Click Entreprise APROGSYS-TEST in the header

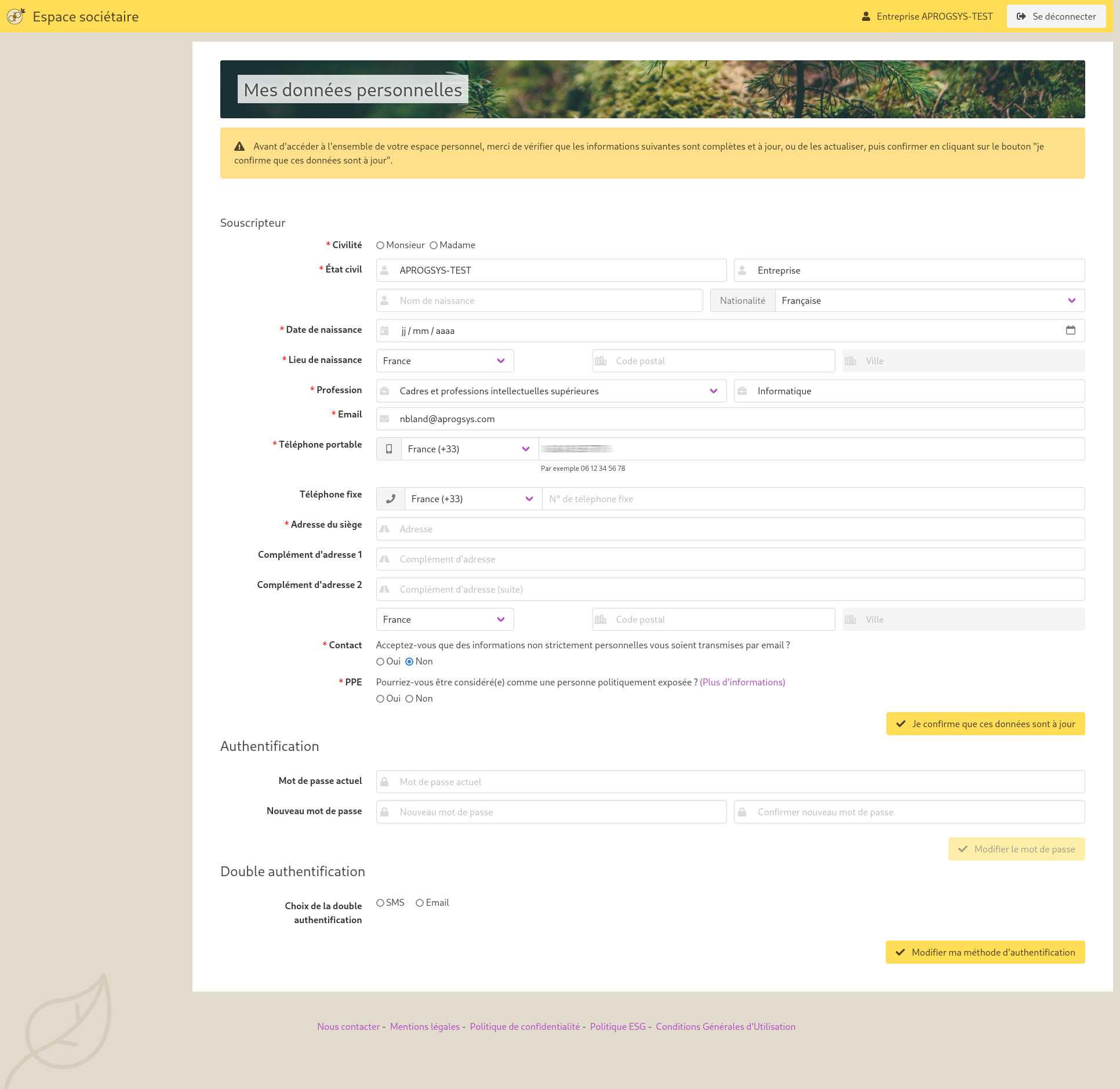click(933, 16)
